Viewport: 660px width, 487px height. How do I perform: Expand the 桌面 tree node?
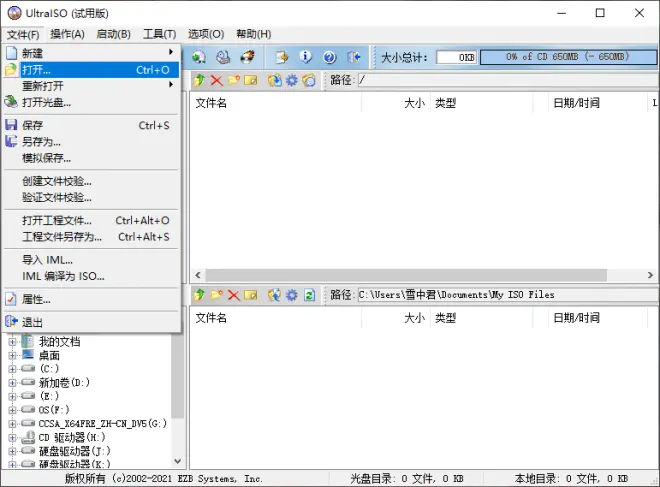(x=12, y=356)
